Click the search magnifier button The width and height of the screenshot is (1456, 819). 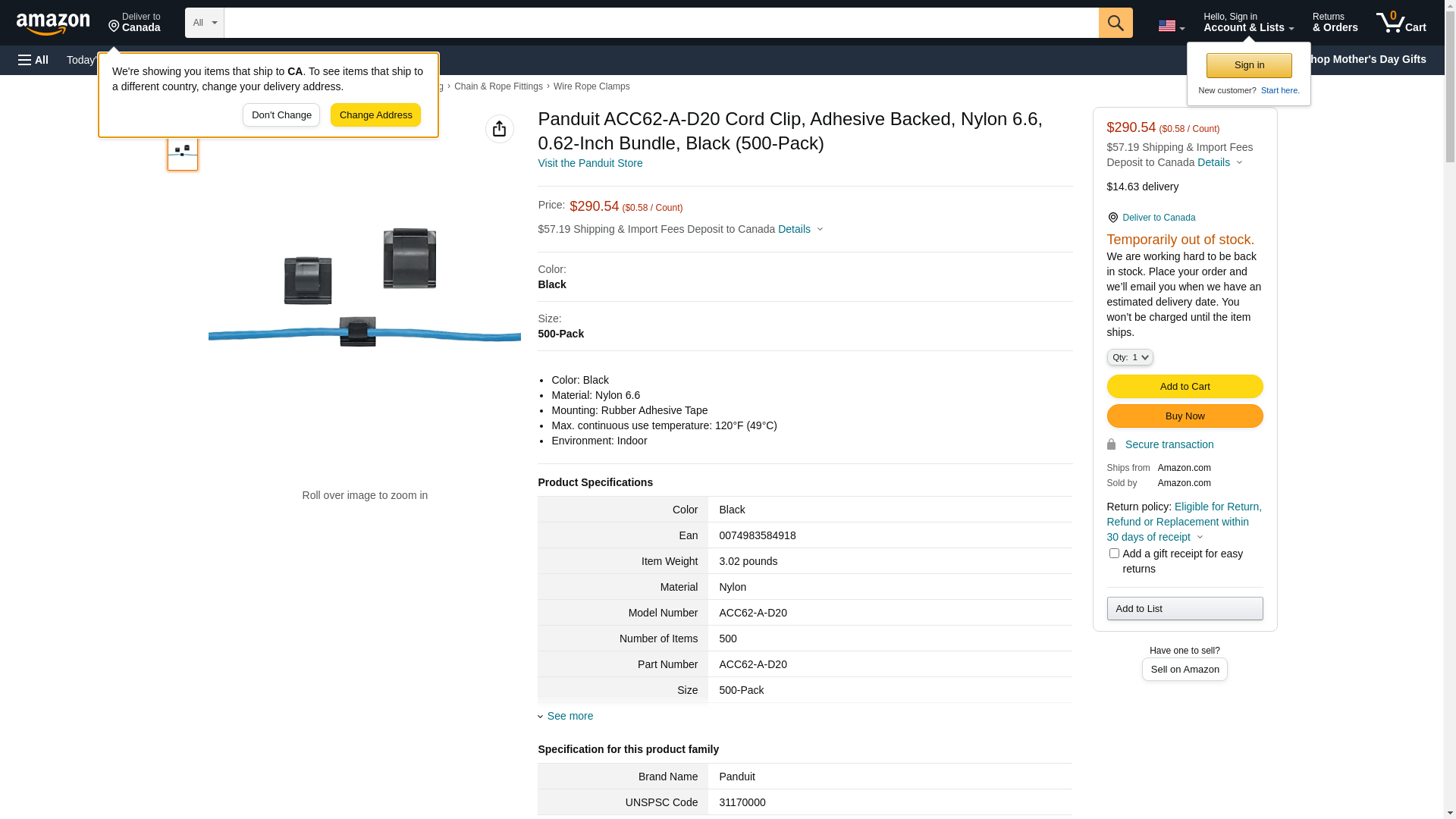(x=1116, y=23)
